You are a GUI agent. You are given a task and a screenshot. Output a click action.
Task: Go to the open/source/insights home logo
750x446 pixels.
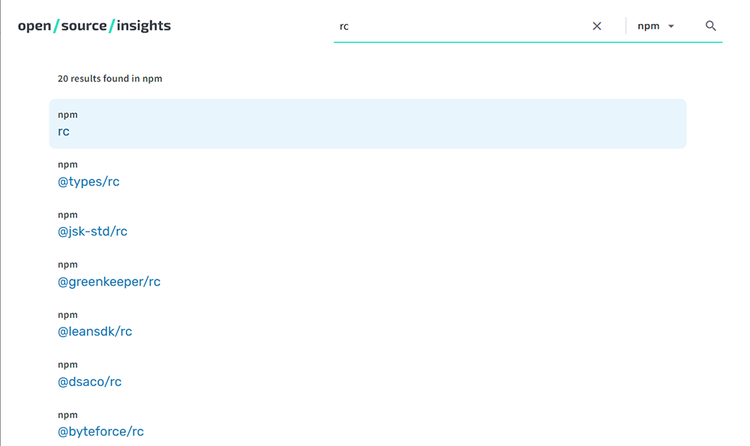point(94,25)
